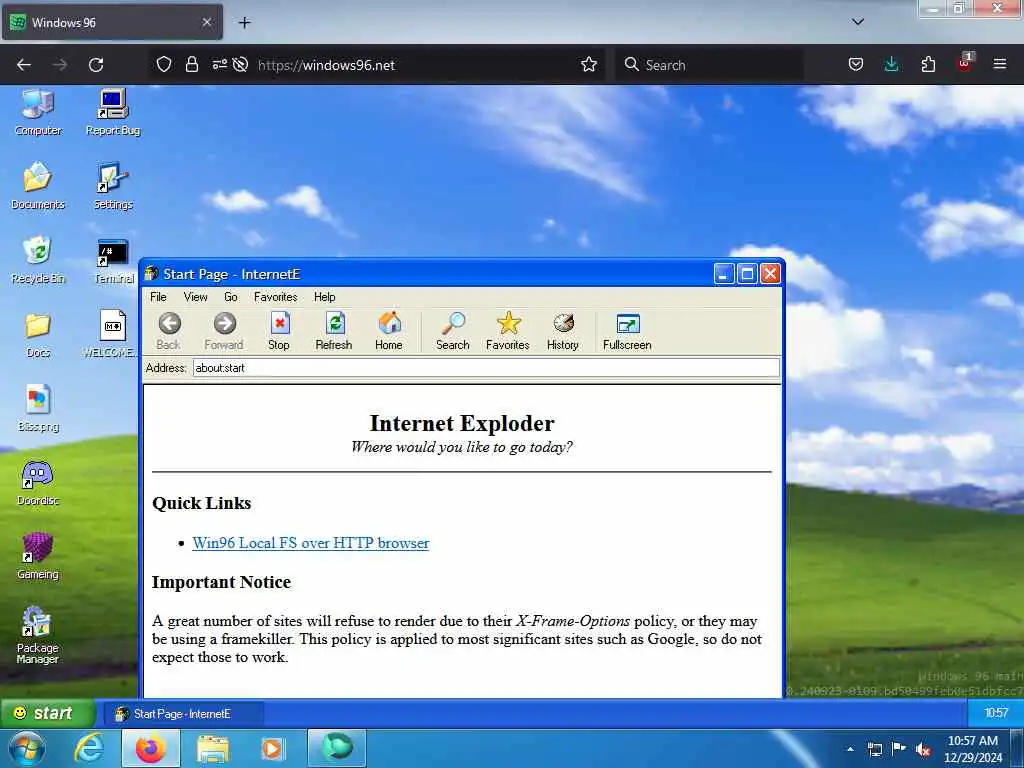
Task: Click the Back button in InternetE toolbar
Action: click(x=169, y=331)
